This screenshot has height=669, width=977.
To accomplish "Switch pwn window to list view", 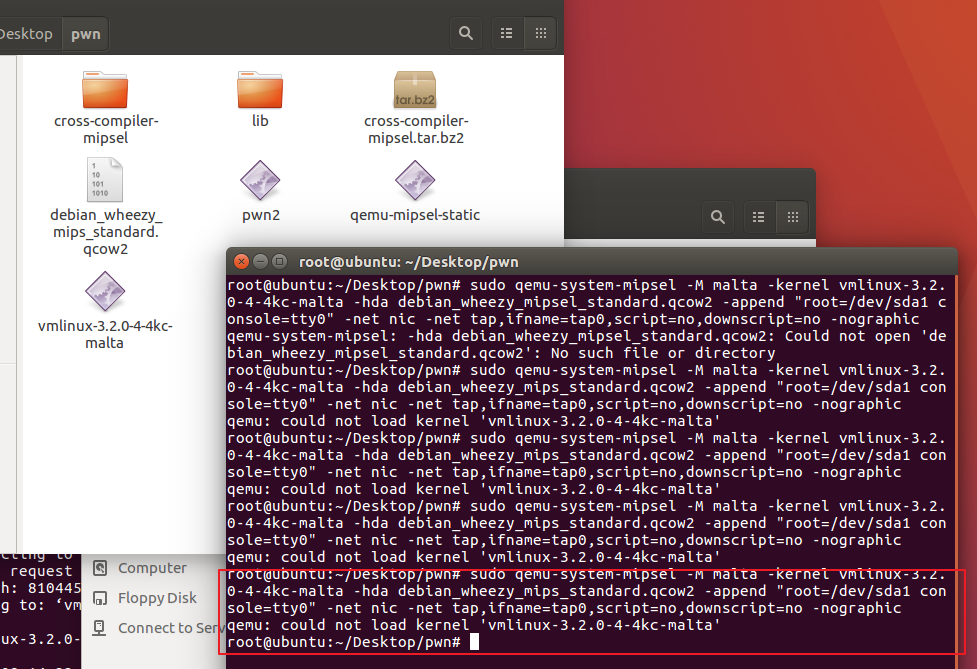I will click(x=507, y=33).
